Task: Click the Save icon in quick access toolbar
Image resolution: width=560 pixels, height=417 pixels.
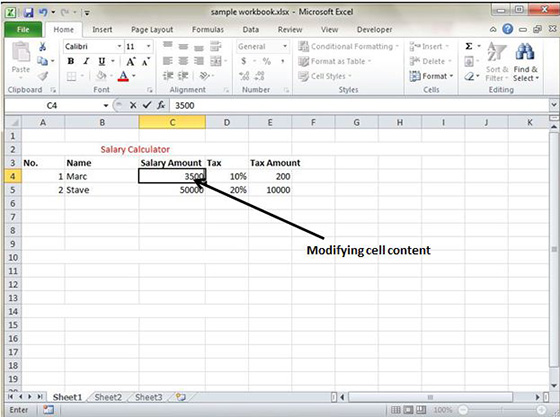Action: (x=28, y=13)
